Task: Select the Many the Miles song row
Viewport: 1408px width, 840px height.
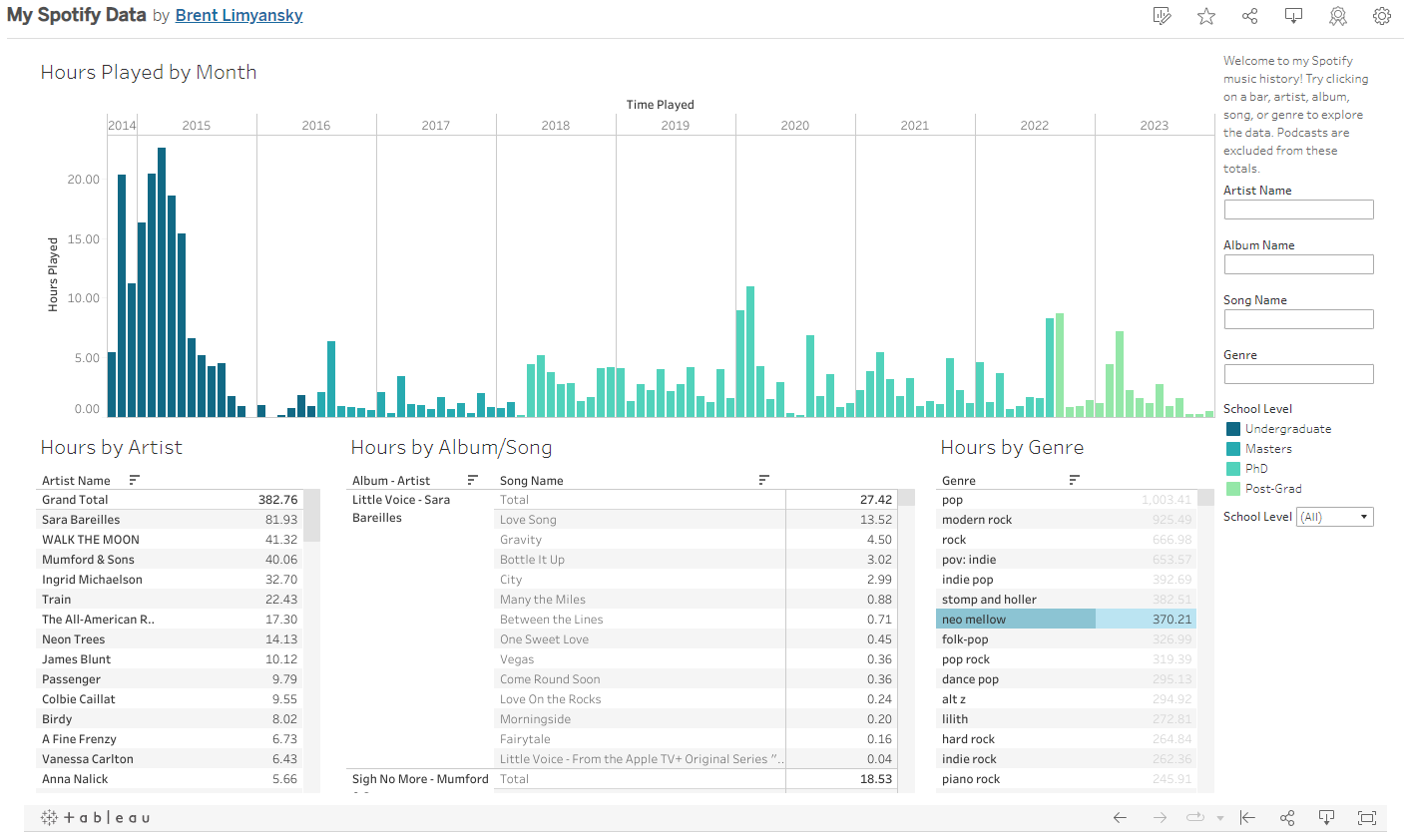Action: 697,600
